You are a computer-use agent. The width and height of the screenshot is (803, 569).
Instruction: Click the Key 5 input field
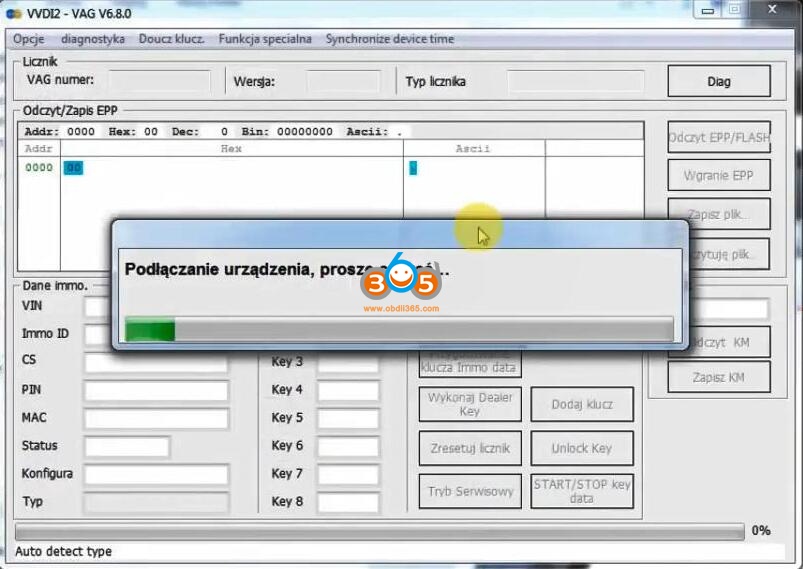pos(348,418)
